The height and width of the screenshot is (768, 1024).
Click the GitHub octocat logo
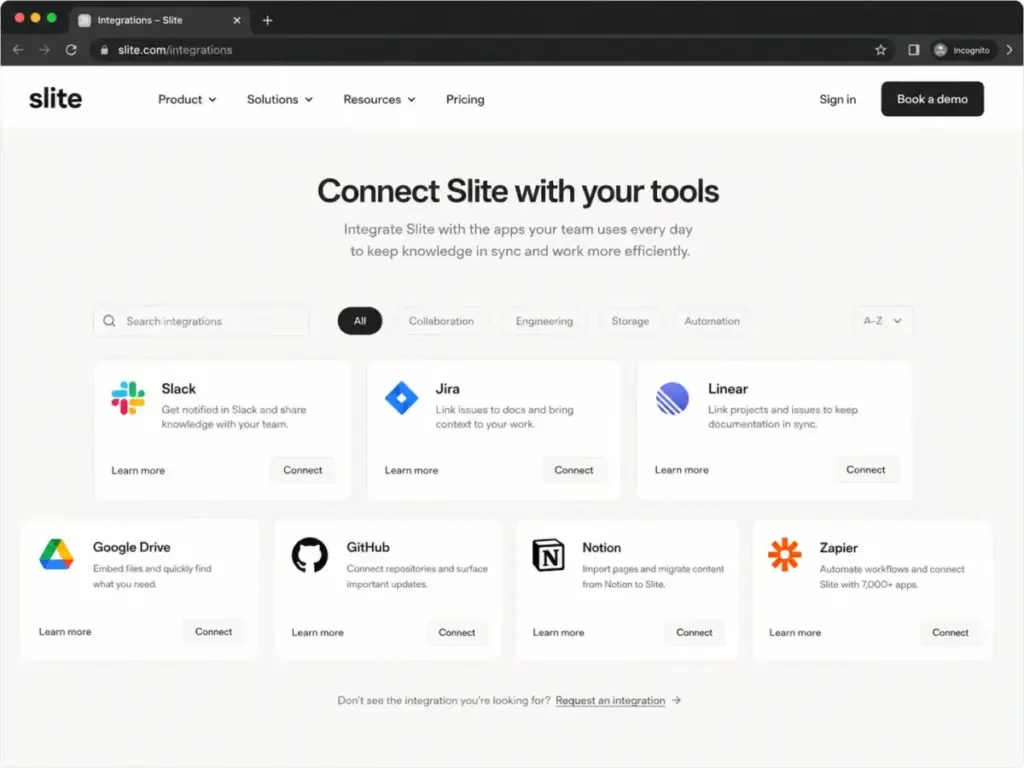point(310,555)
